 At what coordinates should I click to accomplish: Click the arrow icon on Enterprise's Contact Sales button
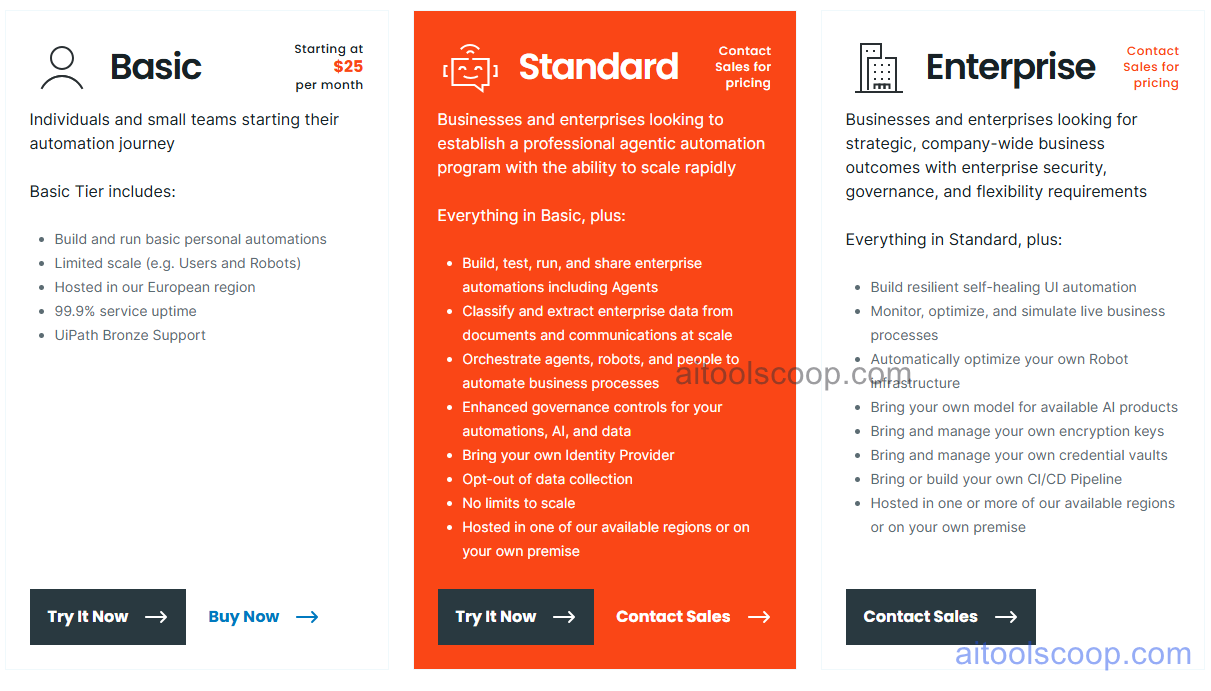pos(1005,617)
